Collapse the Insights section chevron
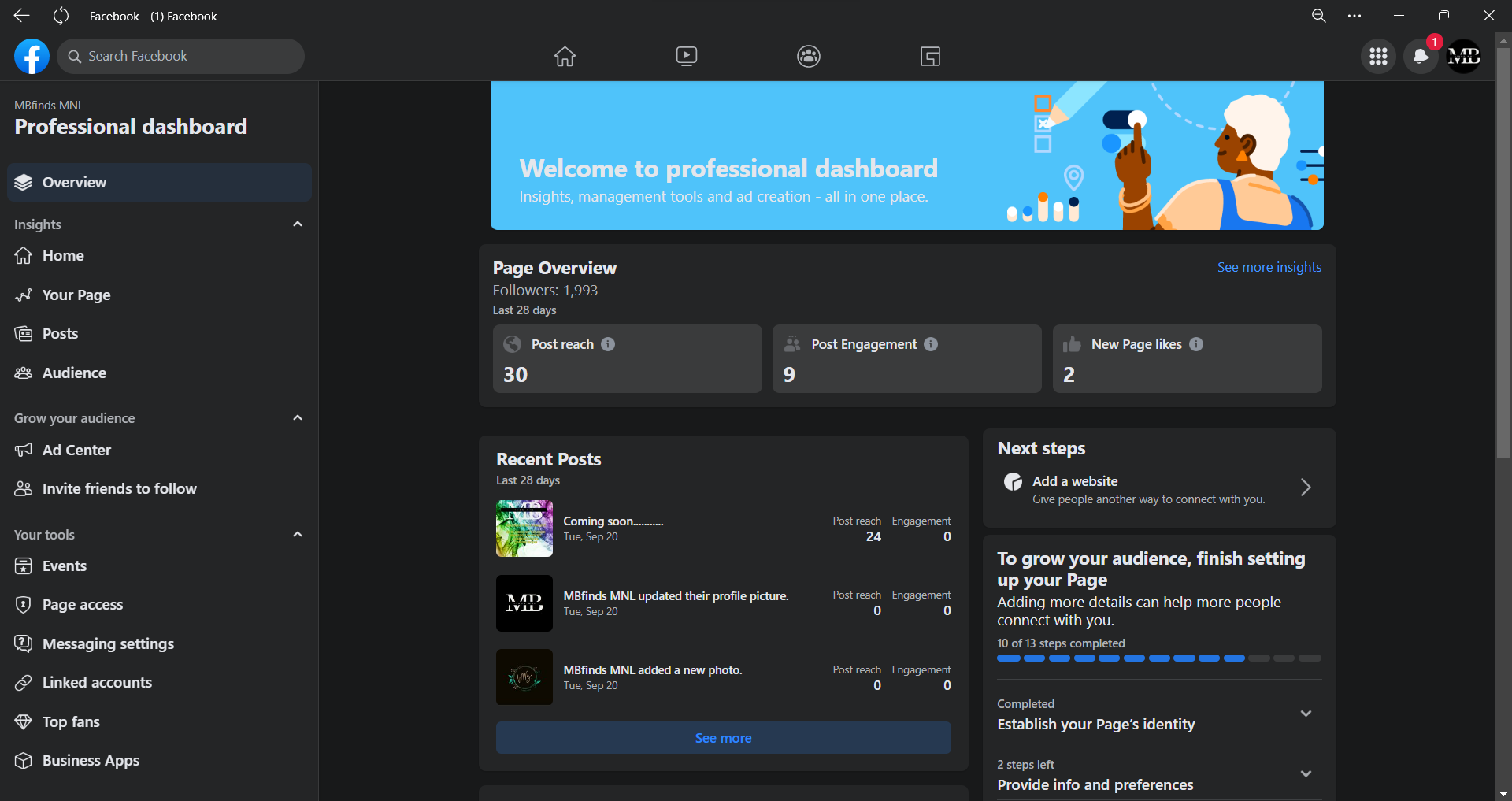Image resolution: width=1512 pixels, height=801 pixels. click(x=298, y=224)
